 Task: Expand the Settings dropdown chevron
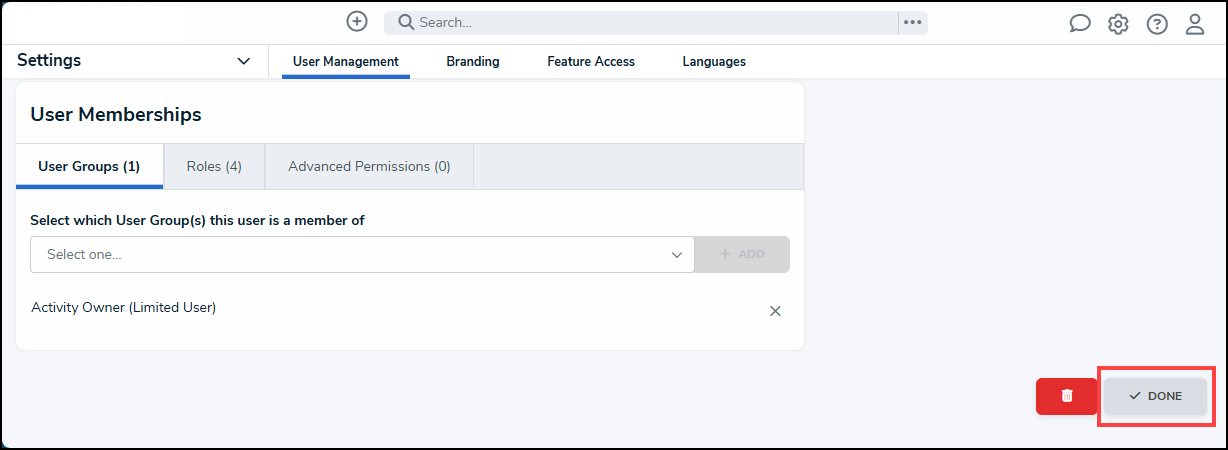coord(244,61)
